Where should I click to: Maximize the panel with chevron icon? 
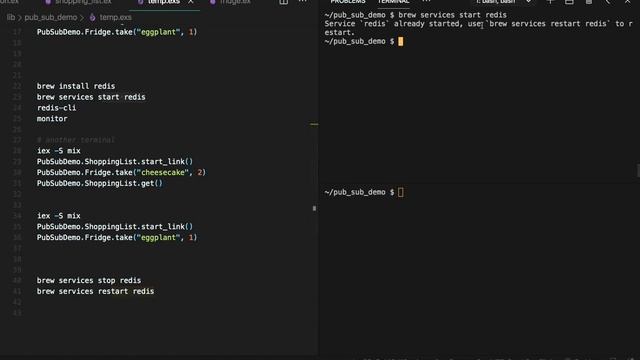(x=608, y=2)
